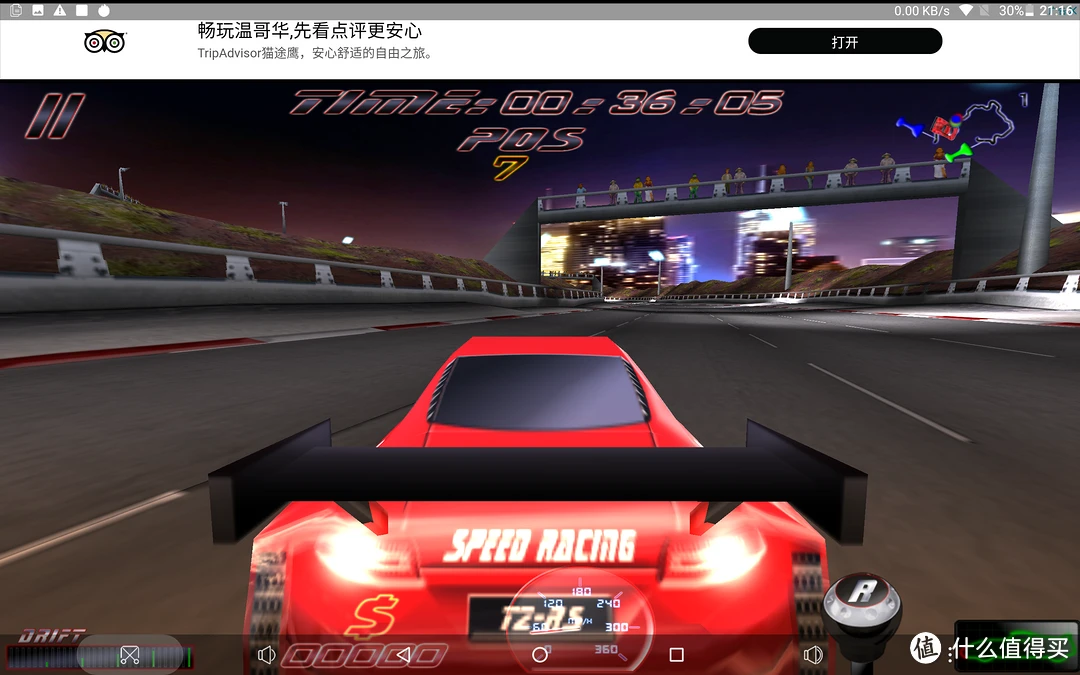Image resolution: width=1080 pixels, height=675 pixels.
Task: Click ad headline 畅玩温哥华,先看点评更安心
Action: point(309,30)
